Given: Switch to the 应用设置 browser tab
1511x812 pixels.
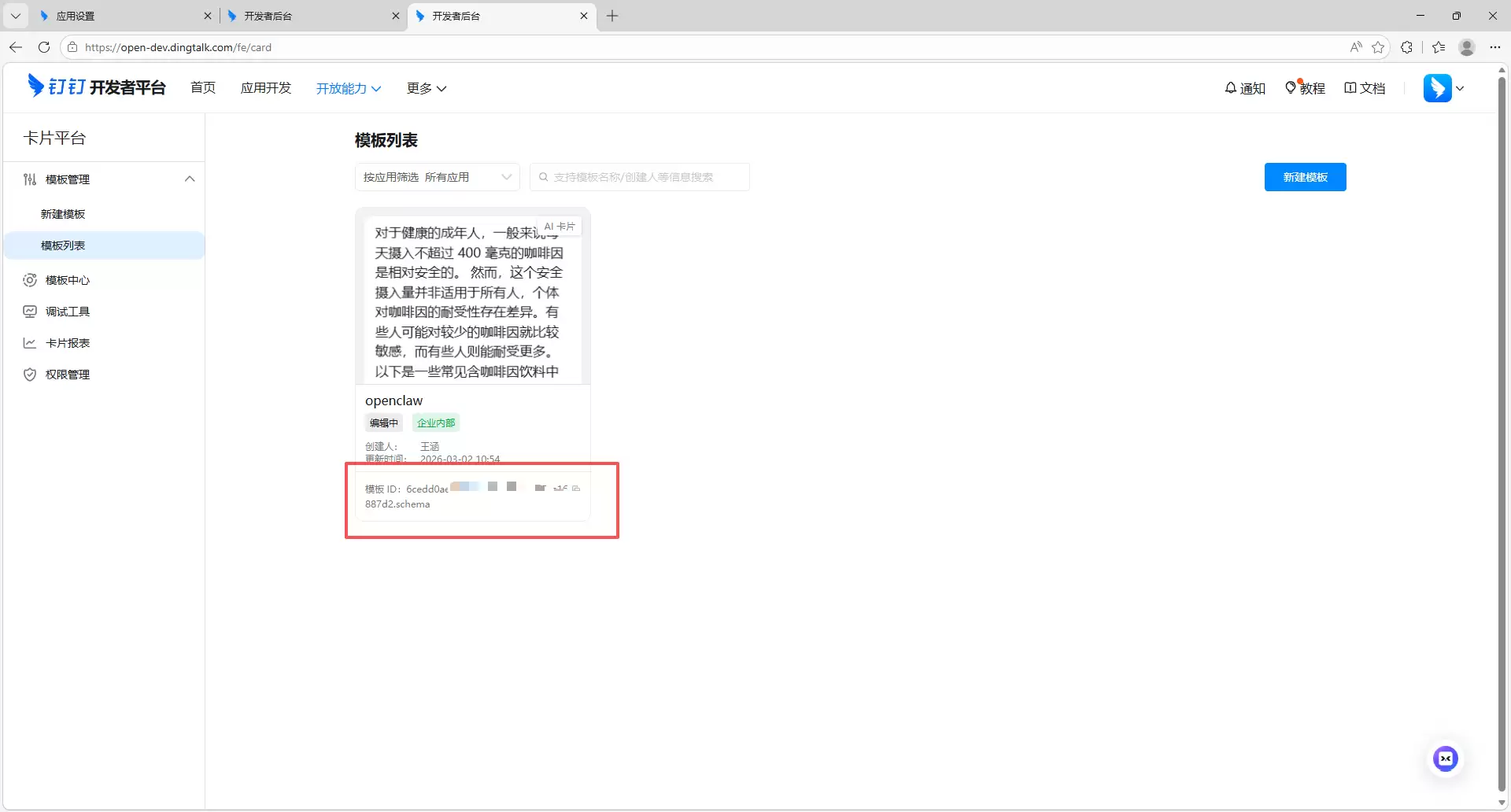Looking at the screenshot, I should click(x=118, y=16).
